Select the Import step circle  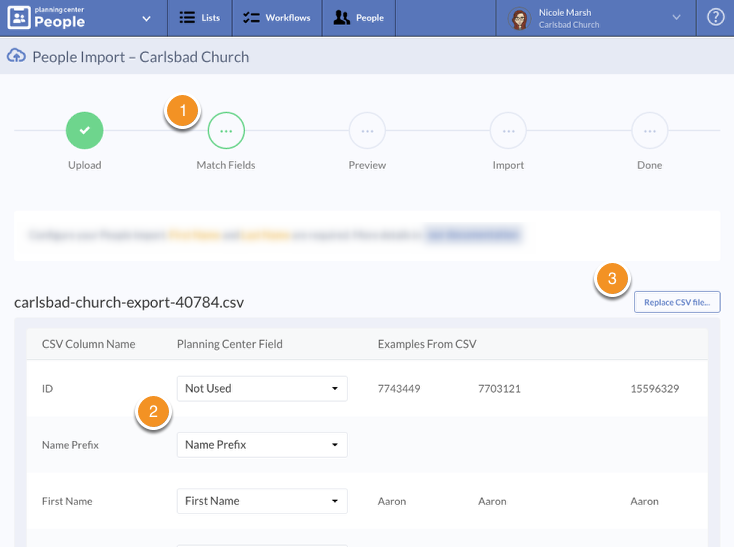(x=508, y=131)
